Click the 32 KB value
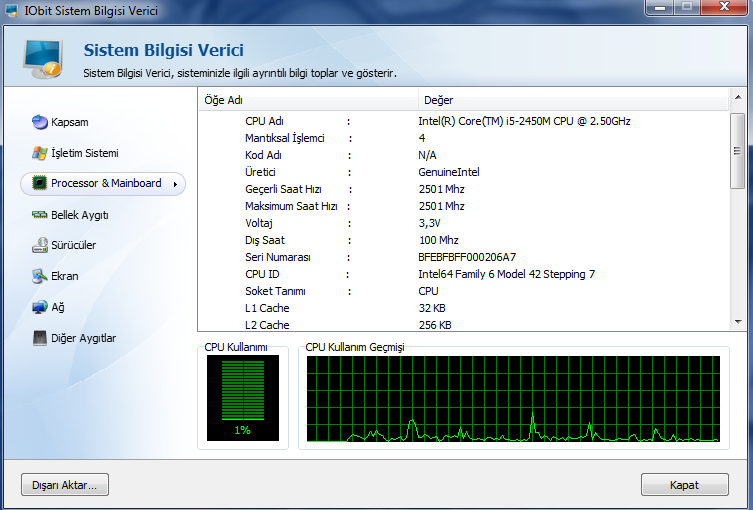 tap(432, 308)
